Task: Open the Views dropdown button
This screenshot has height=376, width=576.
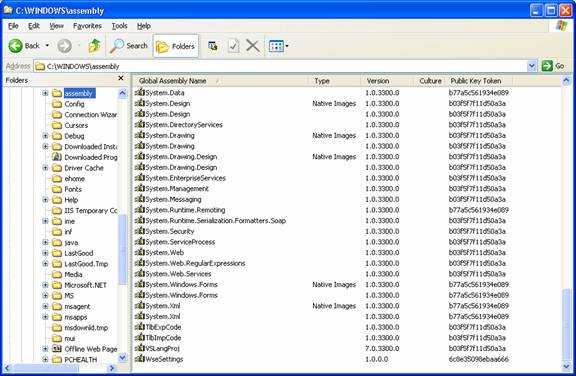Action: click(278, 46)
